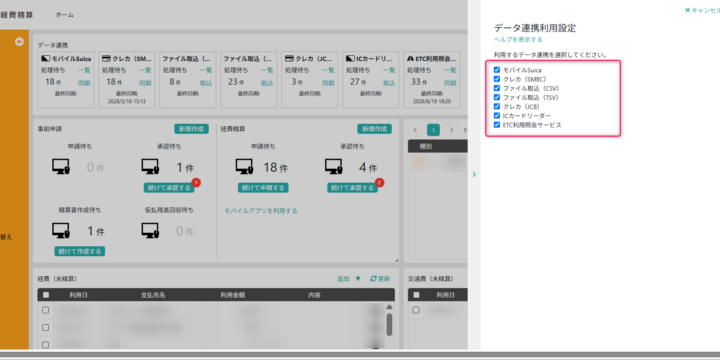
Task: Click monitor icon under 事前申請 承認待ち
Action: tap(150, 167)
